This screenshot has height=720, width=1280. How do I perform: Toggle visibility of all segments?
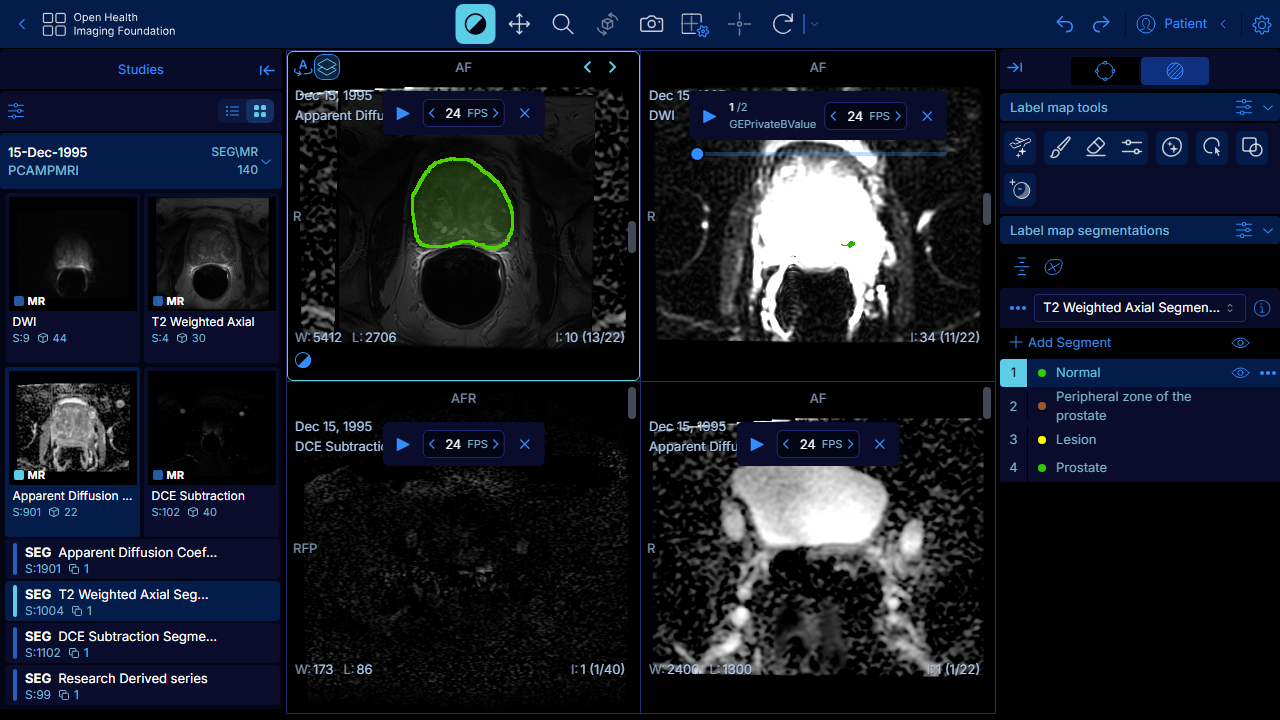tap(1240, 342)
